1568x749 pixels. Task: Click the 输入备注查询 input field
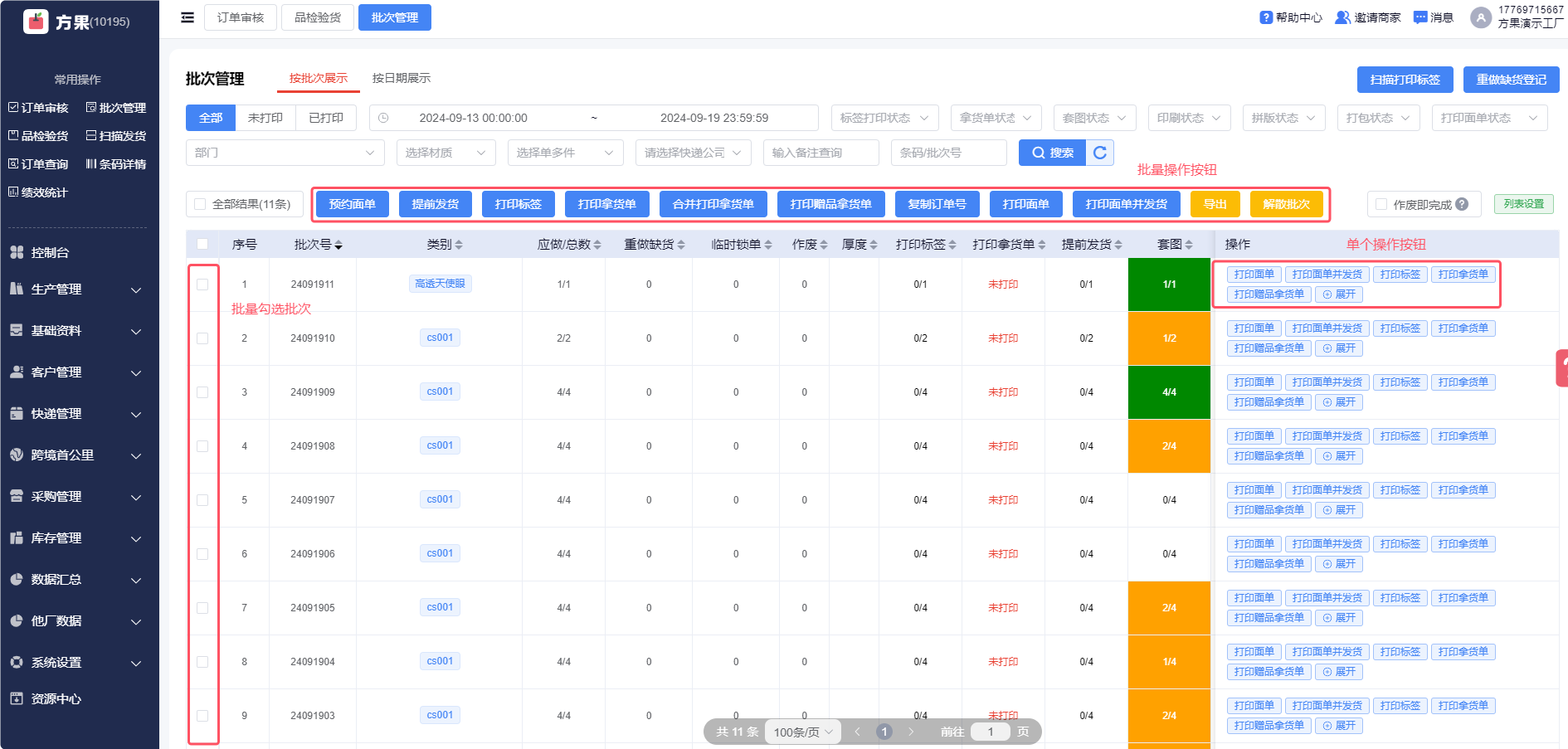[x=820, y=153]
